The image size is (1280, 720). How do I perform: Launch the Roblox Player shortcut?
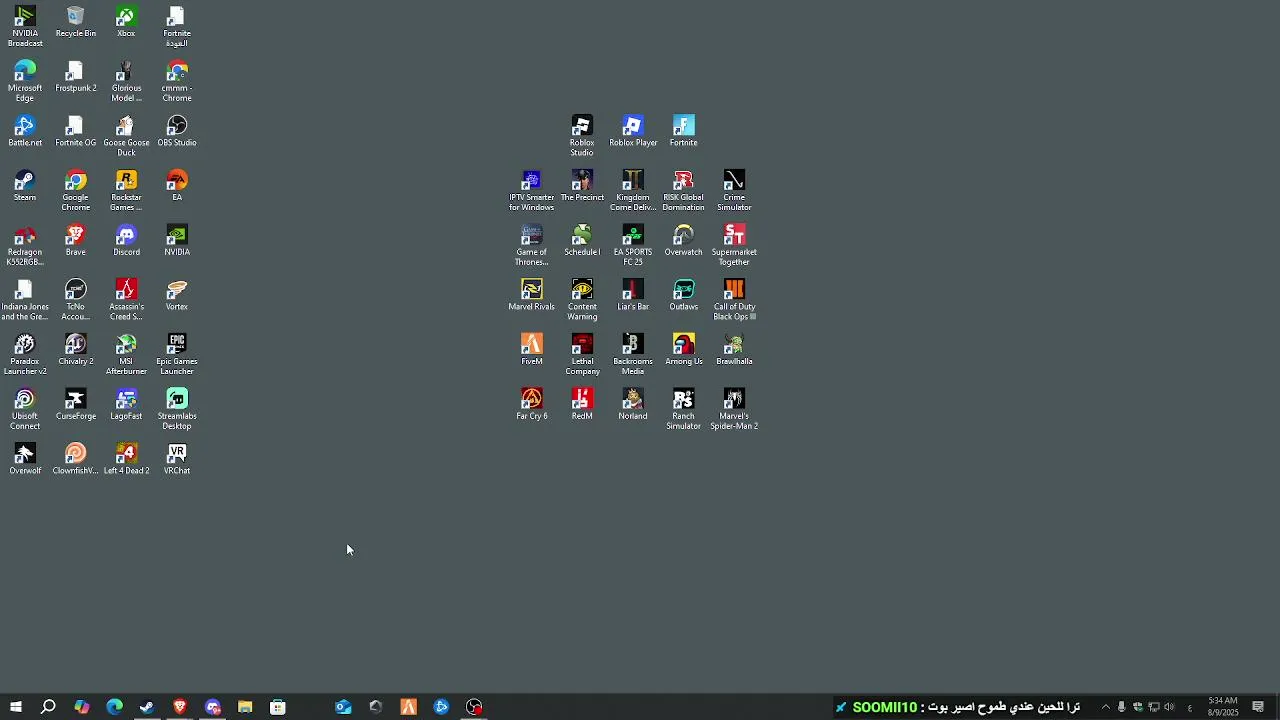(633, 131)
